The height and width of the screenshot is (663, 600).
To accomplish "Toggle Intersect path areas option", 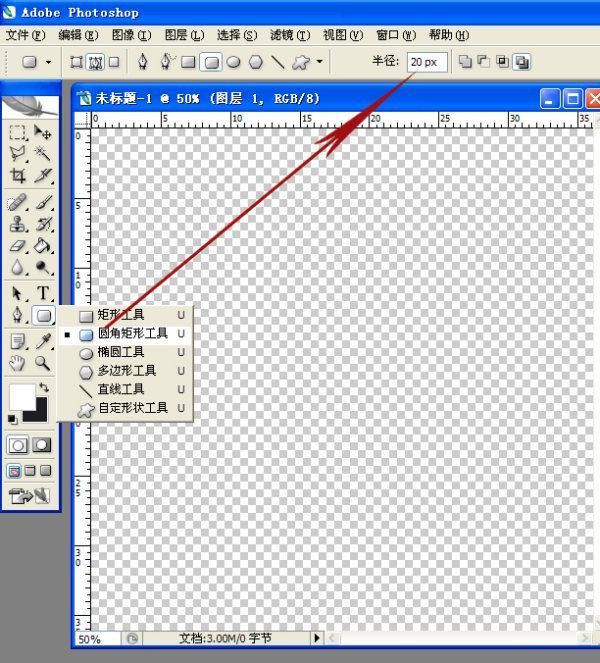I will tap(502, 62).
